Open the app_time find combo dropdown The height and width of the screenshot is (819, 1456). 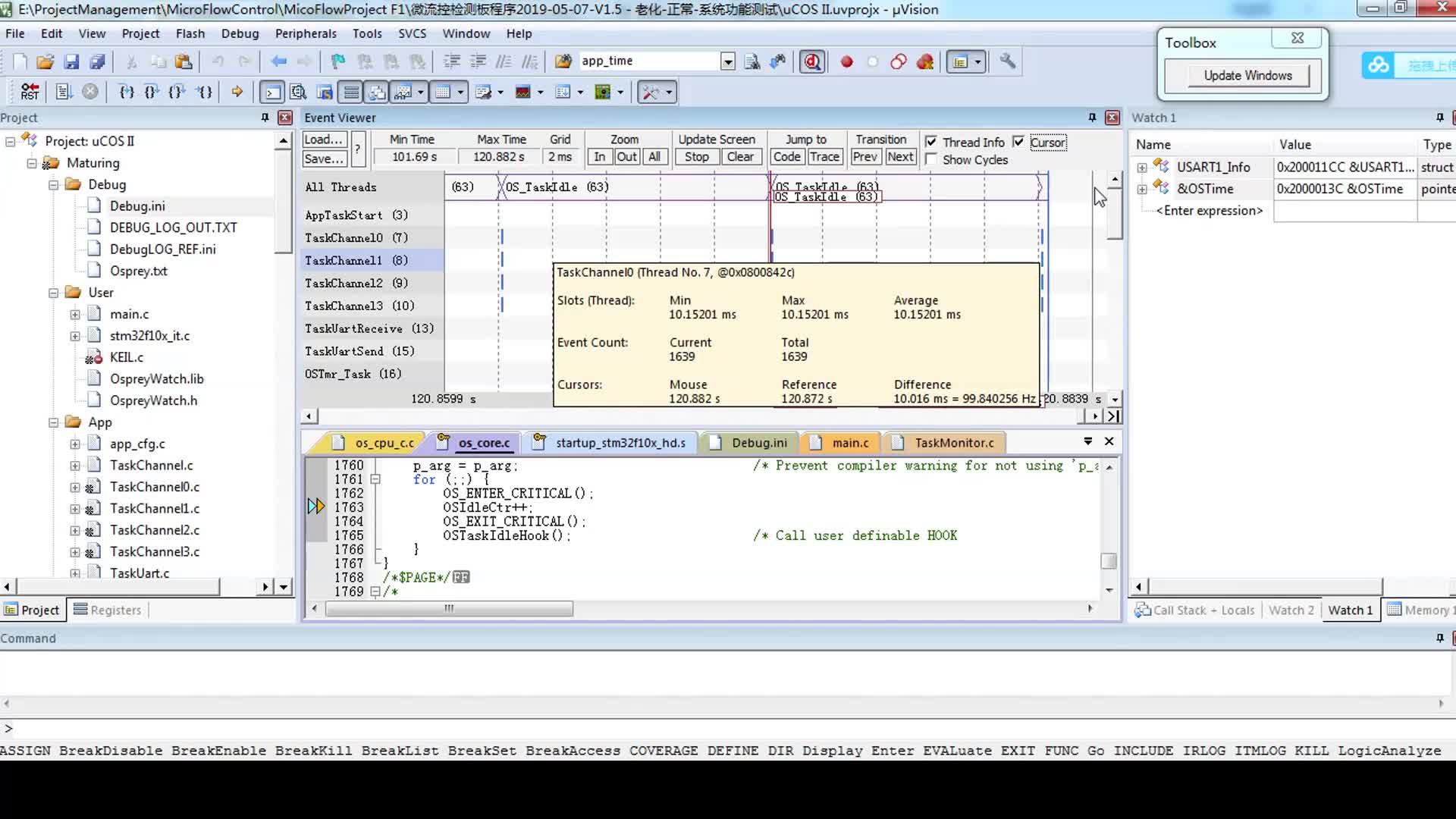pyautogui.click(x=727, y=61)
